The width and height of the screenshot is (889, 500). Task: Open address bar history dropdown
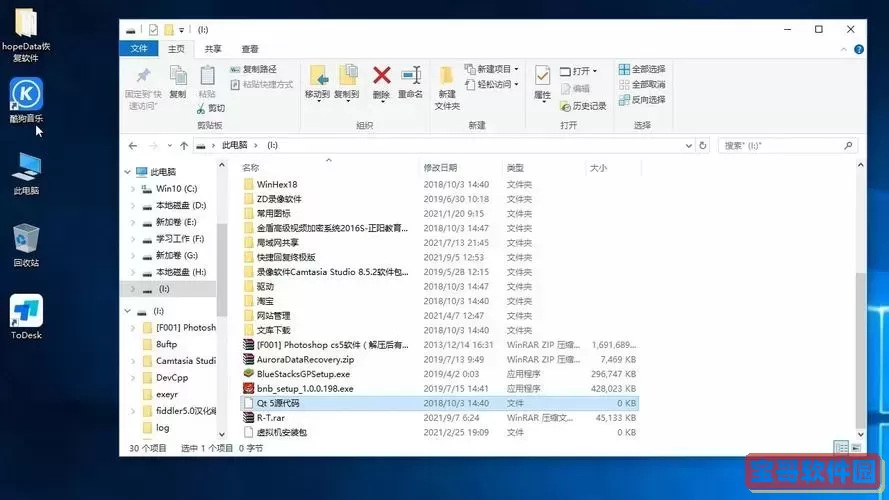pyautogui.click(x=688, y=146)
